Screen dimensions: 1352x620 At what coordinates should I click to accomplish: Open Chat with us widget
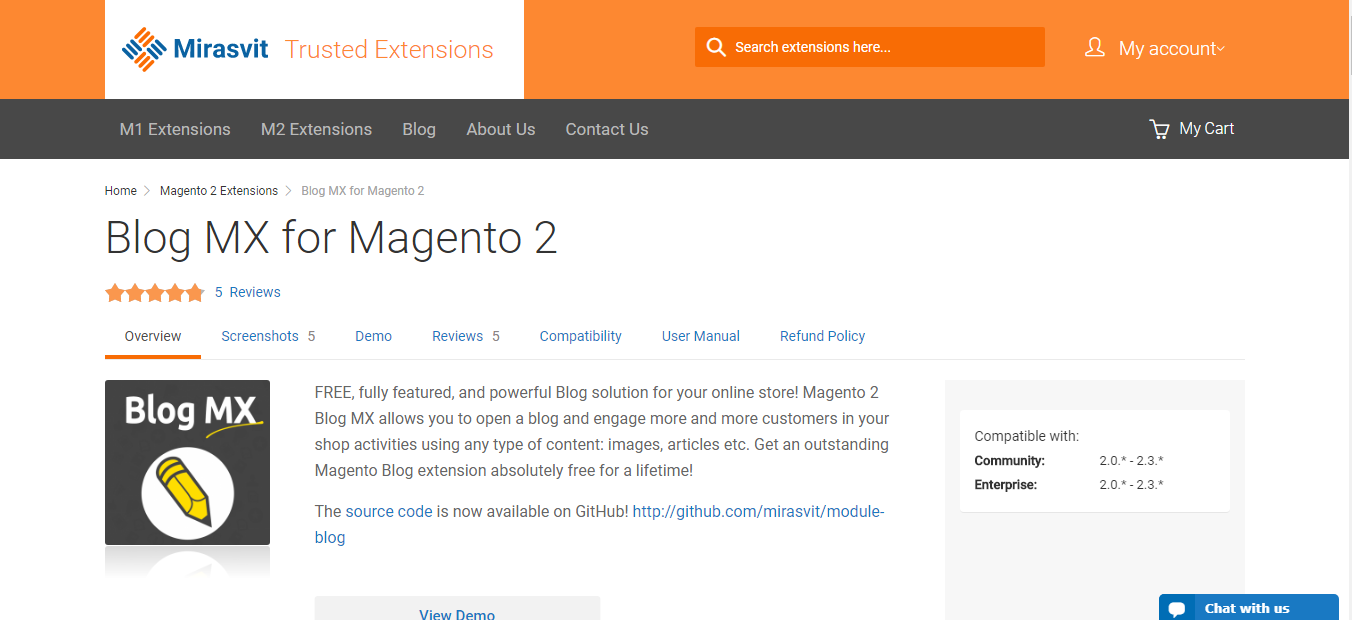[x=1248, y=608]
